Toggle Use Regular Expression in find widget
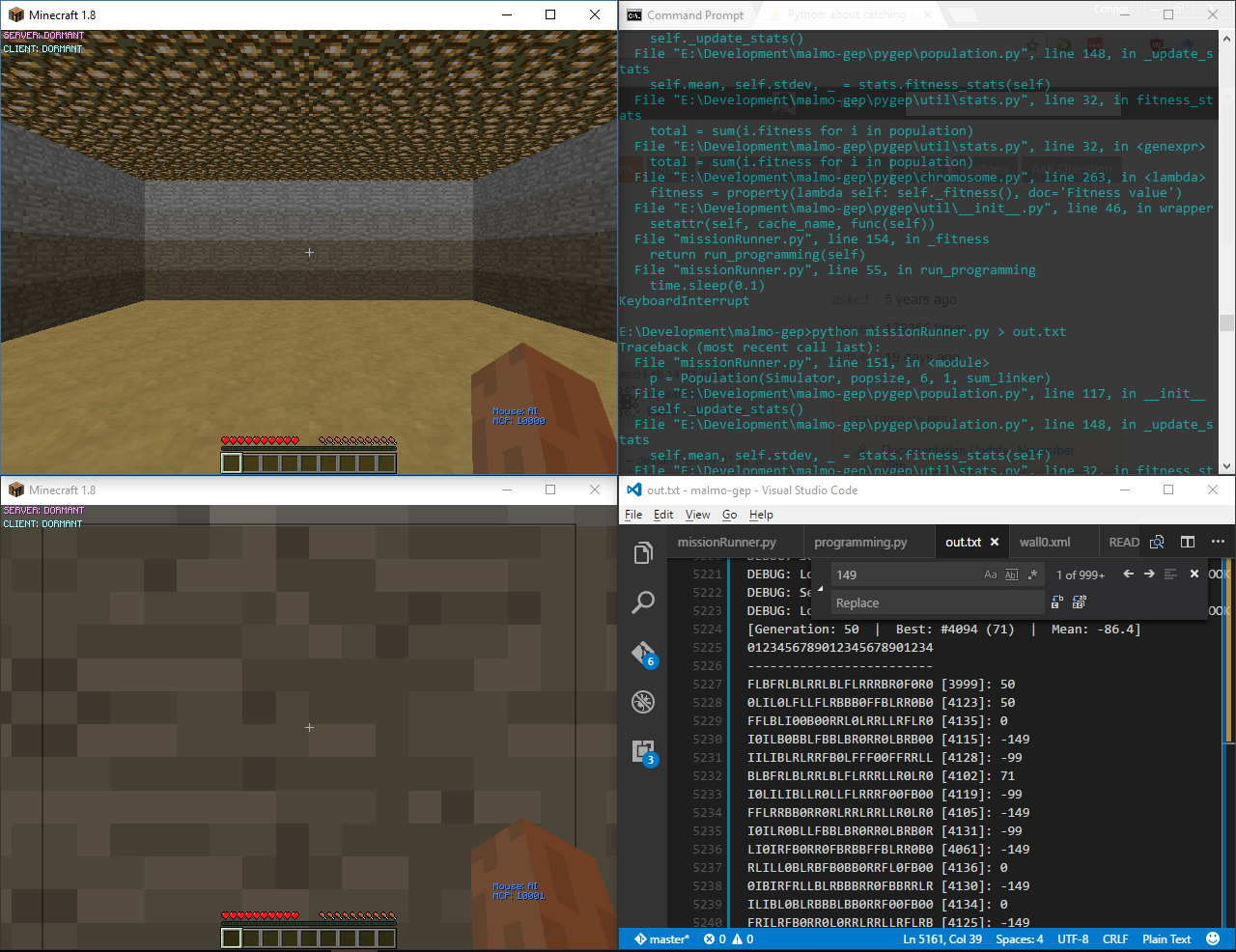This screenshot has height=952, width=1236. 1032,574
